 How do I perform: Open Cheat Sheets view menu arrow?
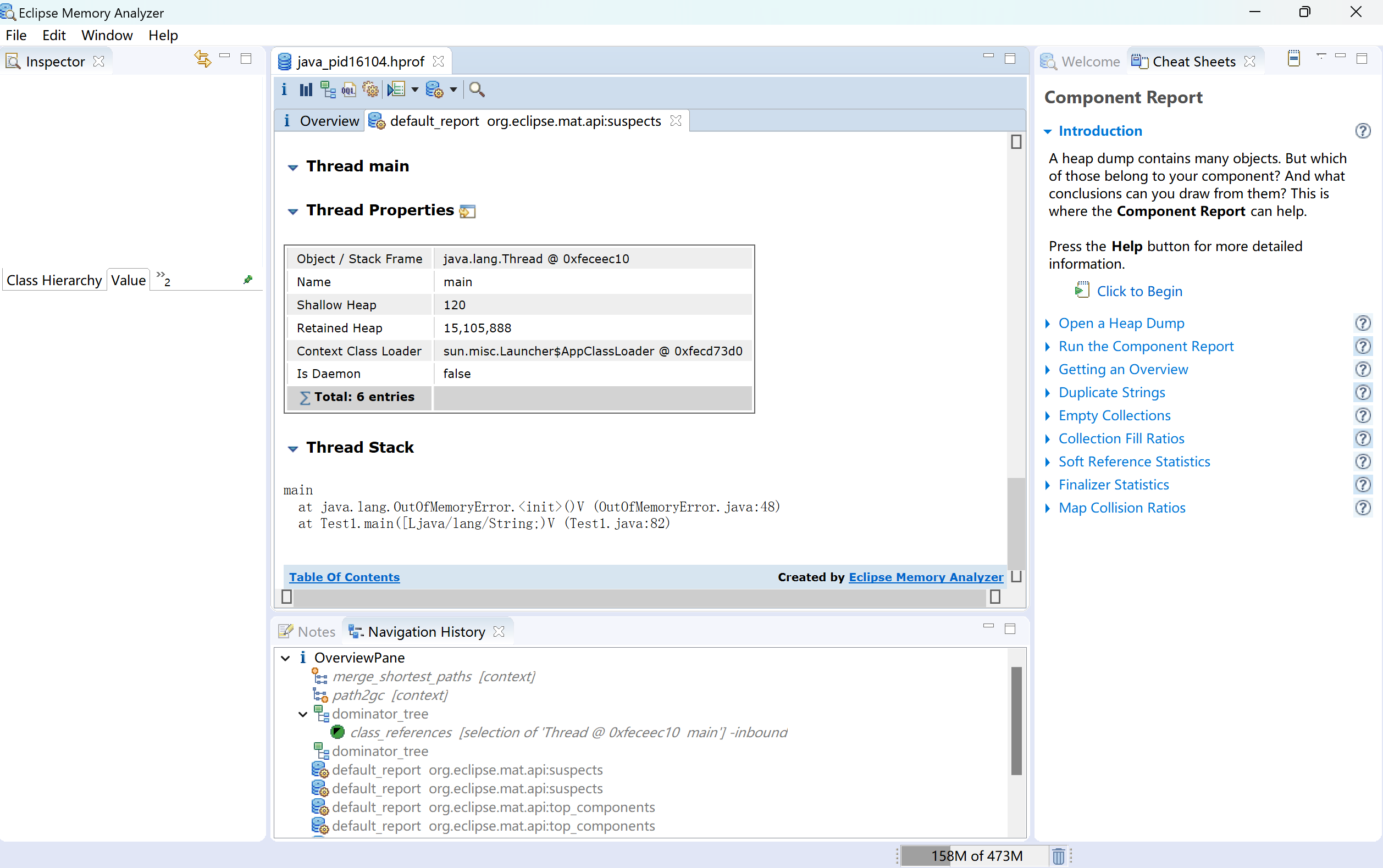(1321, 56)
